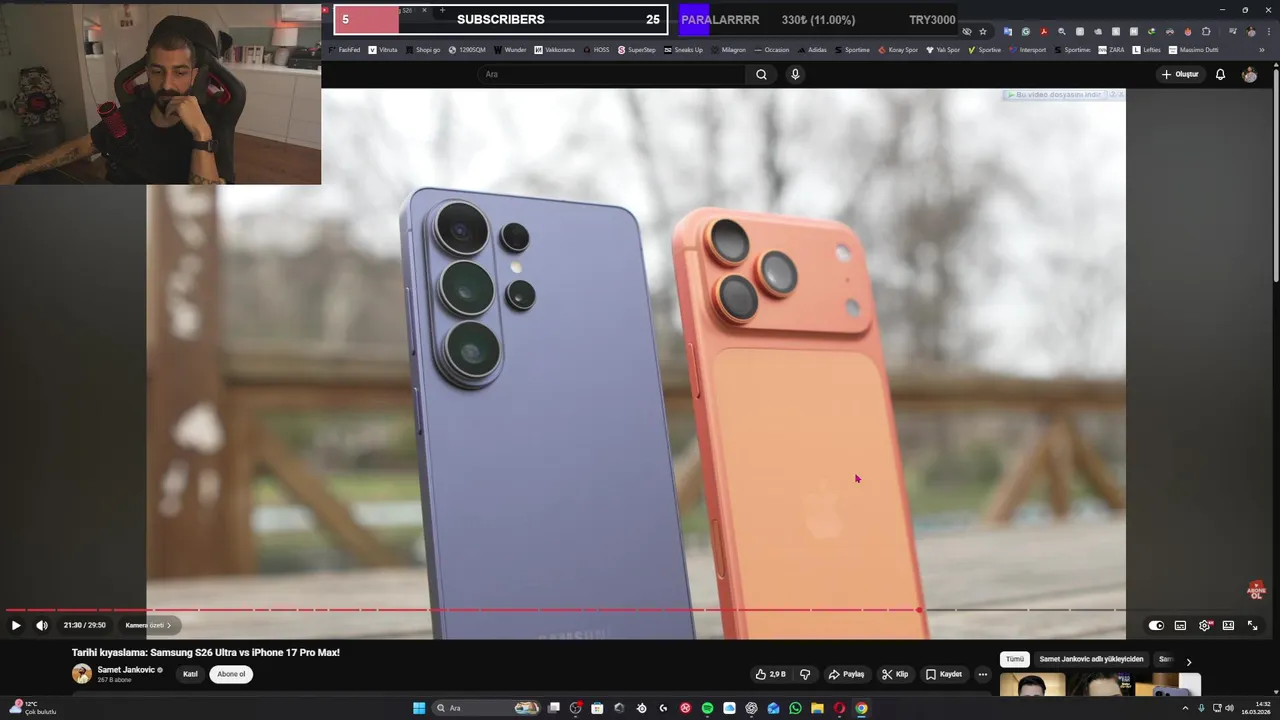The width and height of the screenshot is (1280, 720).
Task: Select the Samet Jankovic adlı yükleyiciden chip
Action: pos(1091,659)
